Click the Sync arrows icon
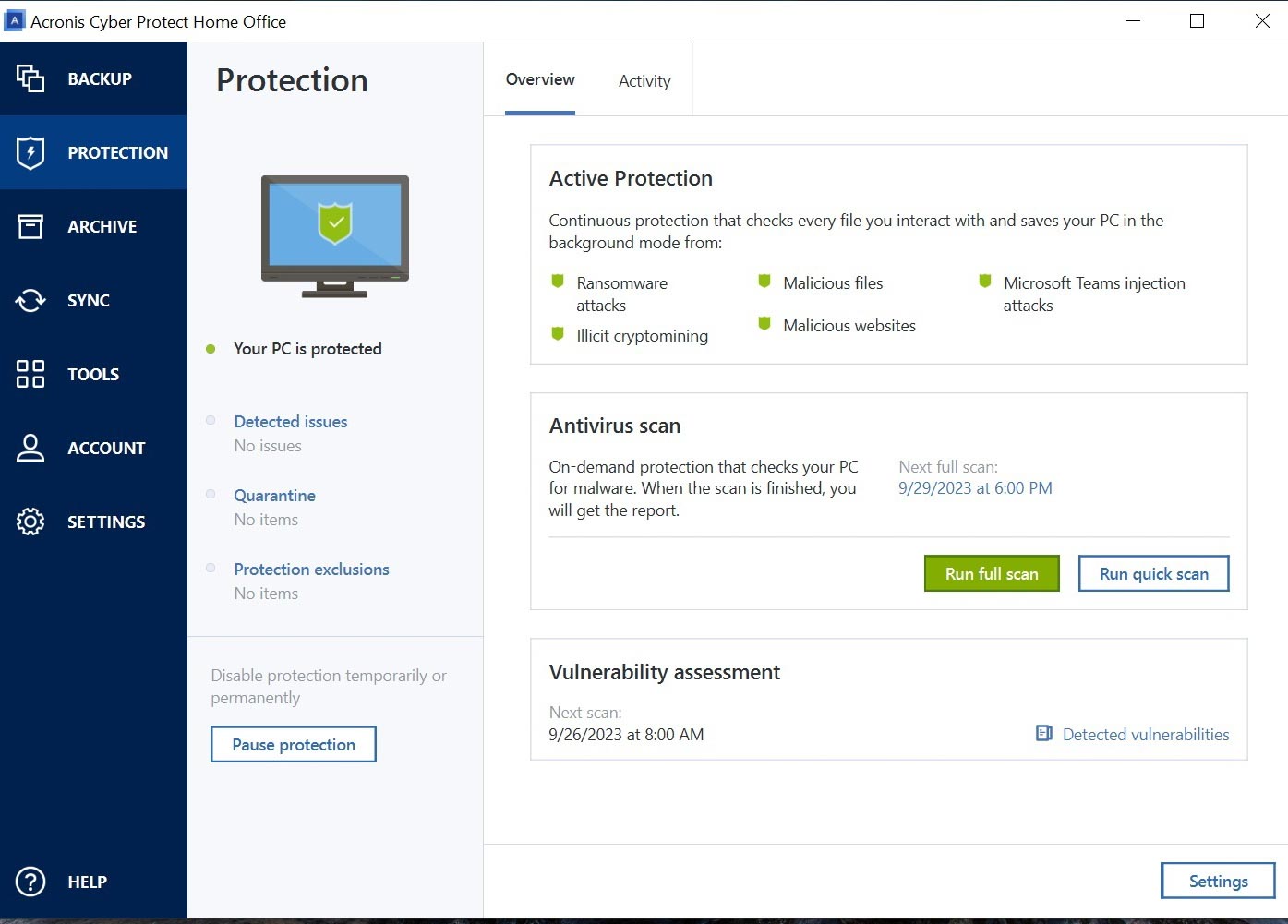 pos(30,300)
